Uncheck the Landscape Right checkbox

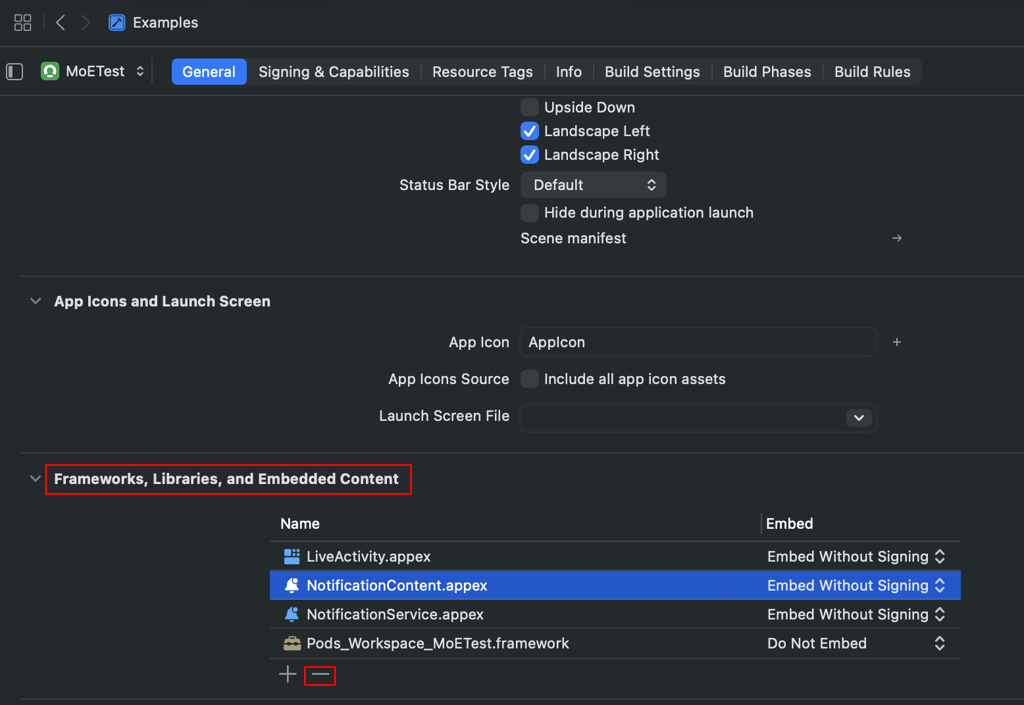tap(530, 155)
